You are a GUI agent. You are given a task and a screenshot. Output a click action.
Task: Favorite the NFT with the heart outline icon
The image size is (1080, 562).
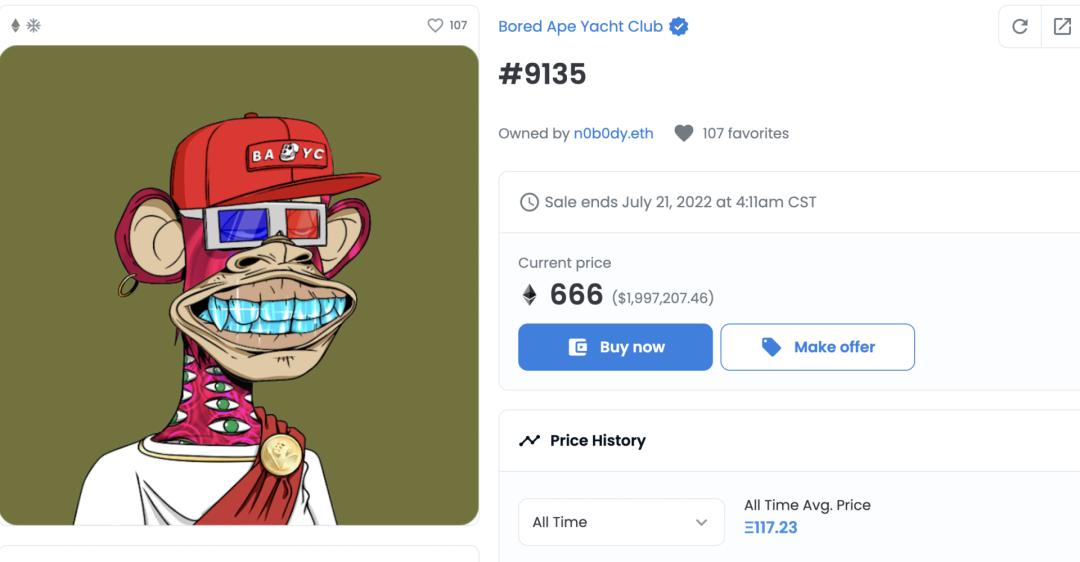(435, 25)
